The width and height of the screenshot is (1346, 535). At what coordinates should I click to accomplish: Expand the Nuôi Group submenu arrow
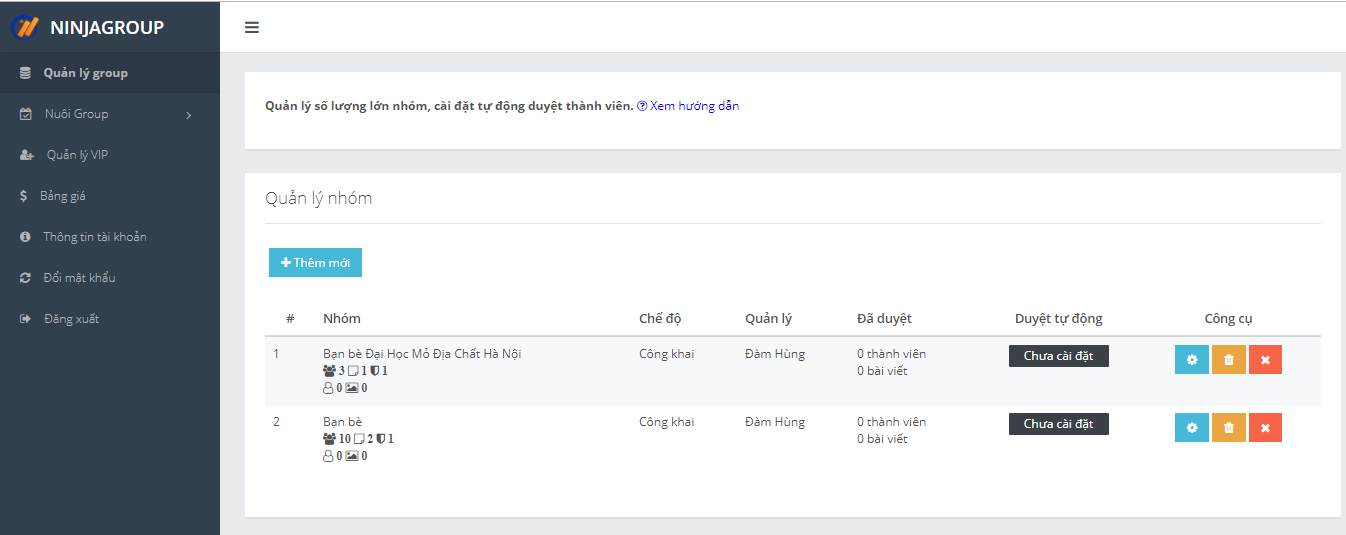click(x=188, y=115)
